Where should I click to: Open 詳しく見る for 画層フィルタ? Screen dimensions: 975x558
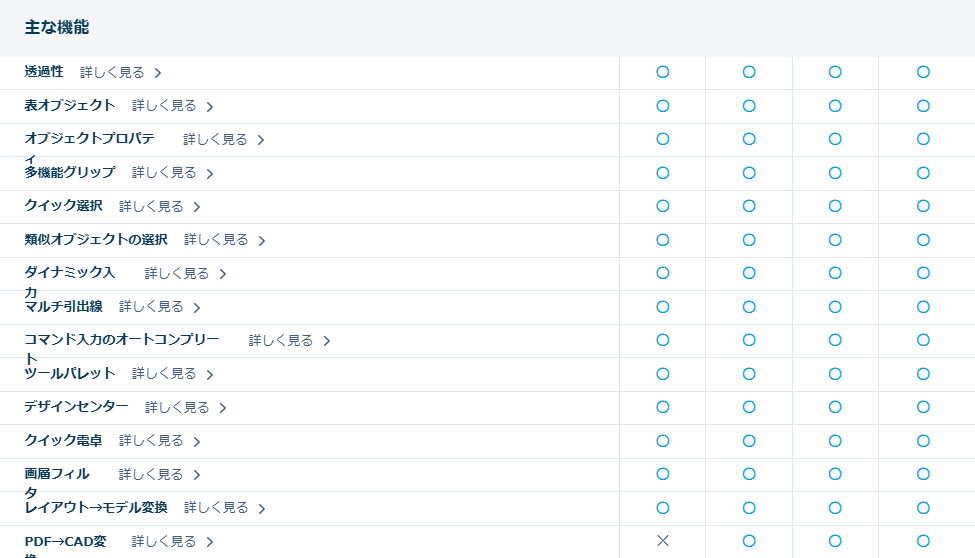(x=151, y=474)
